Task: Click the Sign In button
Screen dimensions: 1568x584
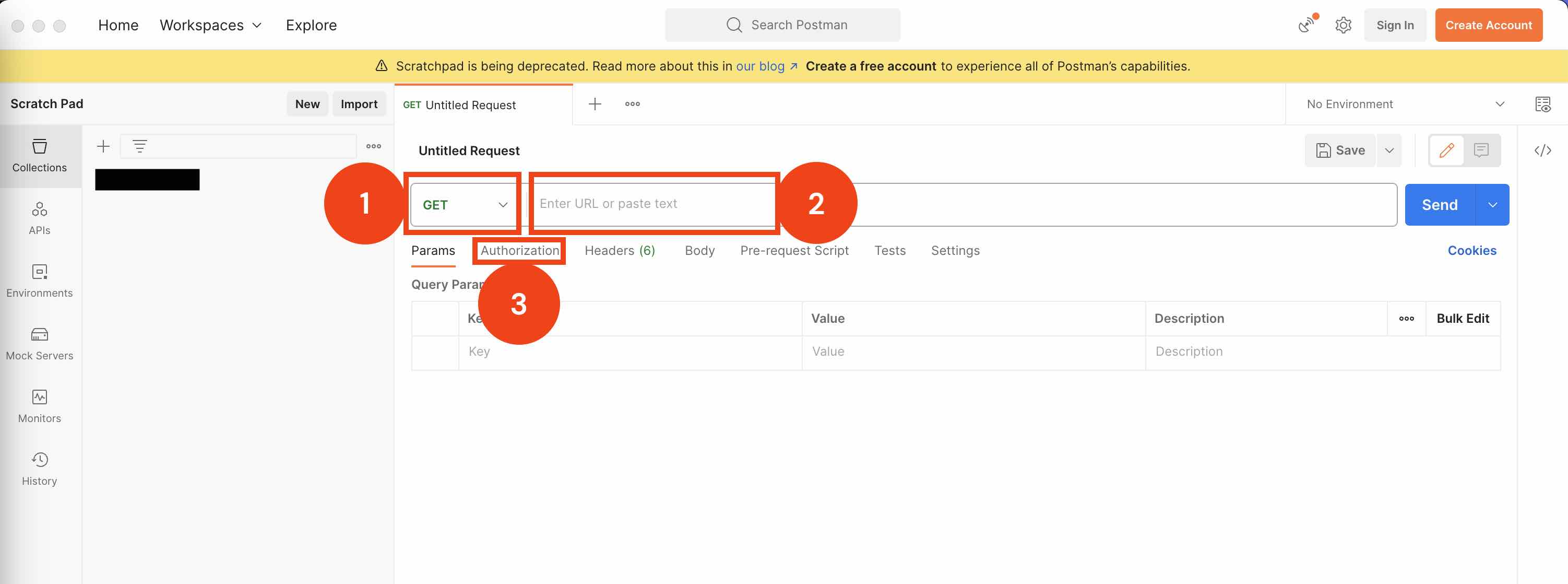Action: click(x=1395, y=25)
